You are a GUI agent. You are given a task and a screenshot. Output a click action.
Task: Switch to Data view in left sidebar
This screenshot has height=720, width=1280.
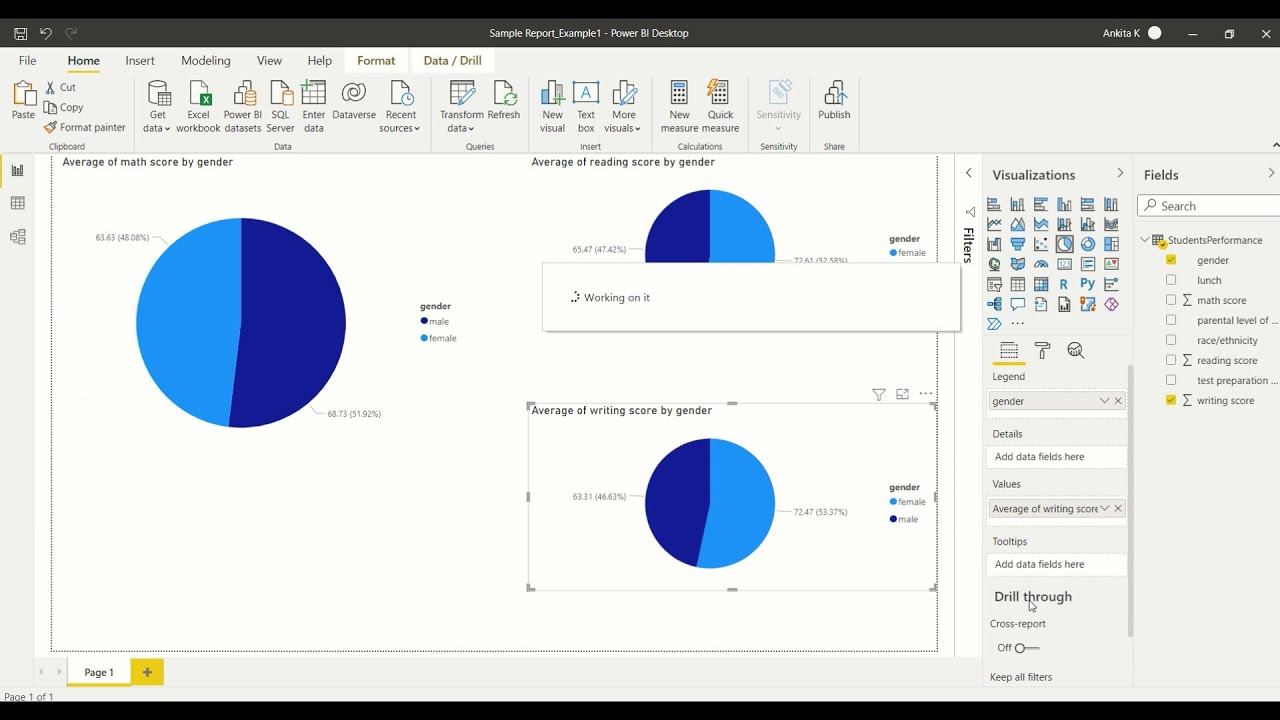[17, 203]
